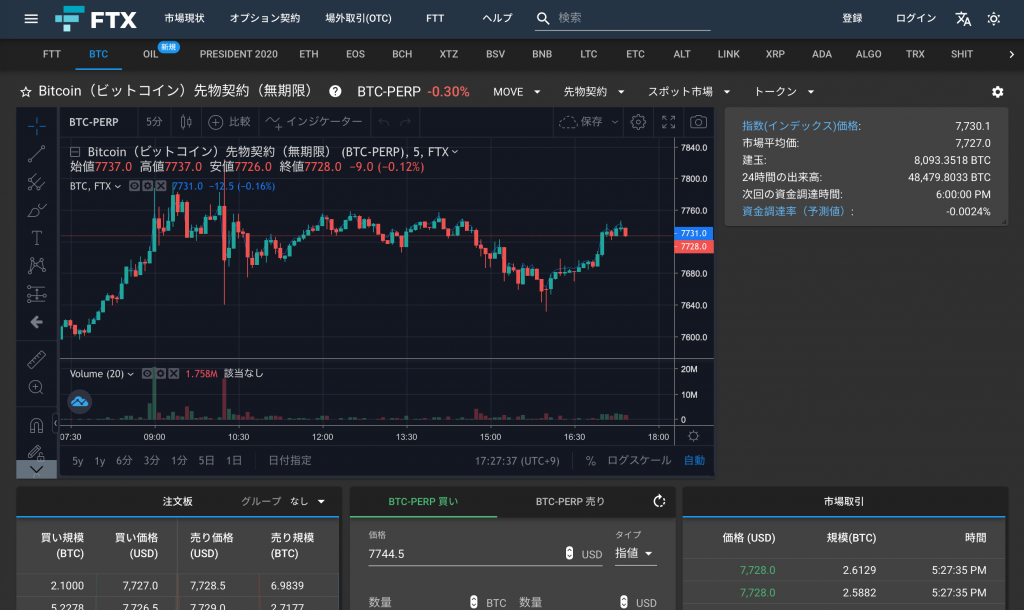
Task: Toggle log scale on the chart
Action: coord(639,461)
